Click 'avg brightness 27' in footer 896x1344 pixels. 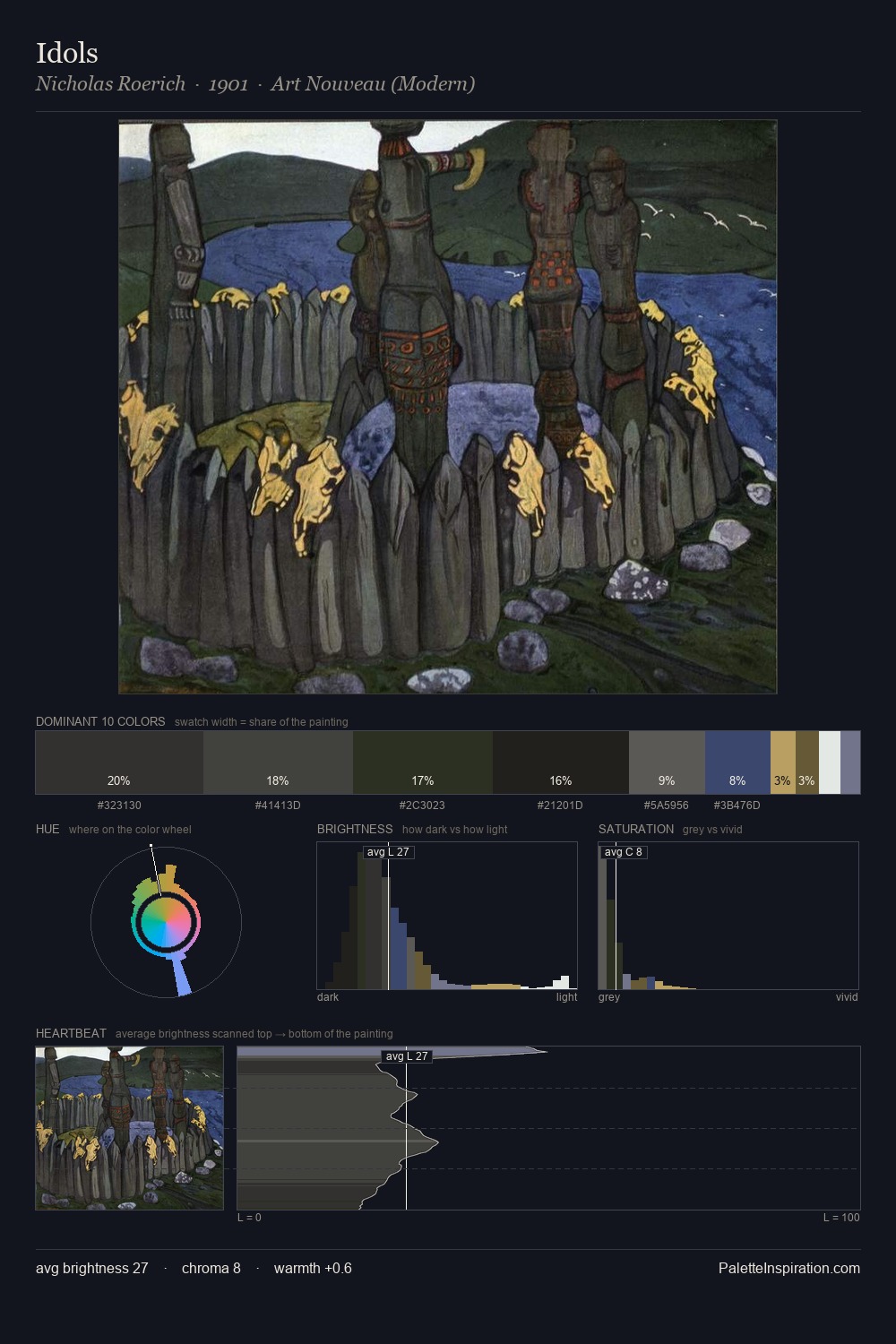[x=92, y=1268]
